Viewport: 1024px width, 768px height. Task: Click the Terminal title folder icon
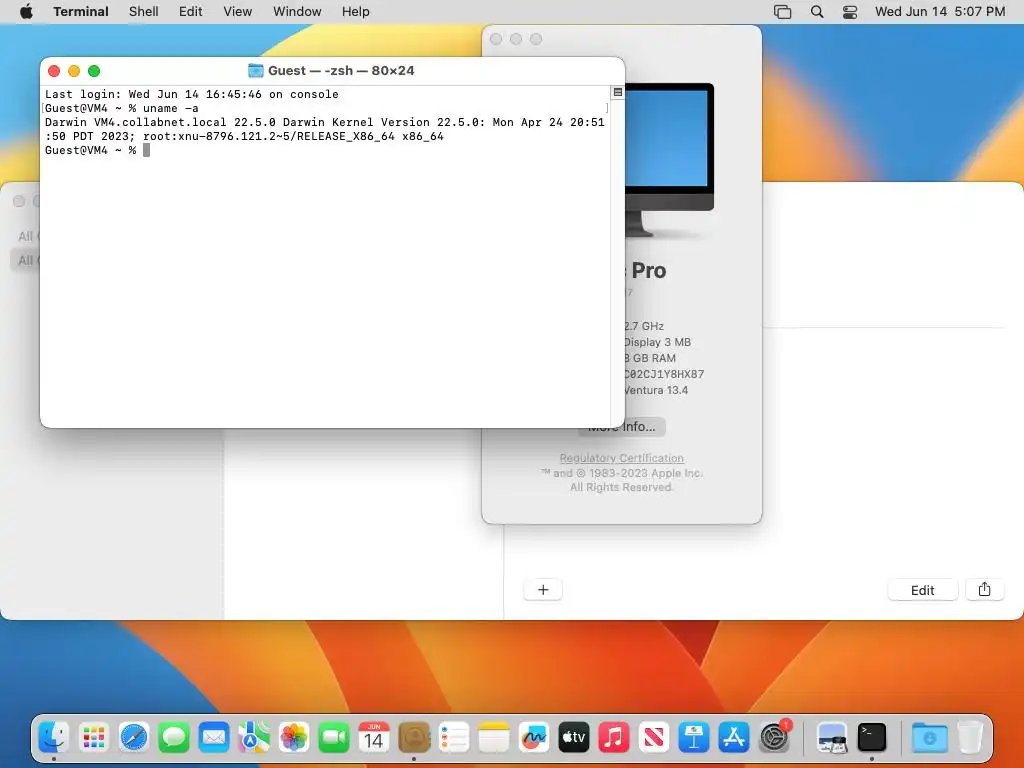[x=256, y=71]
